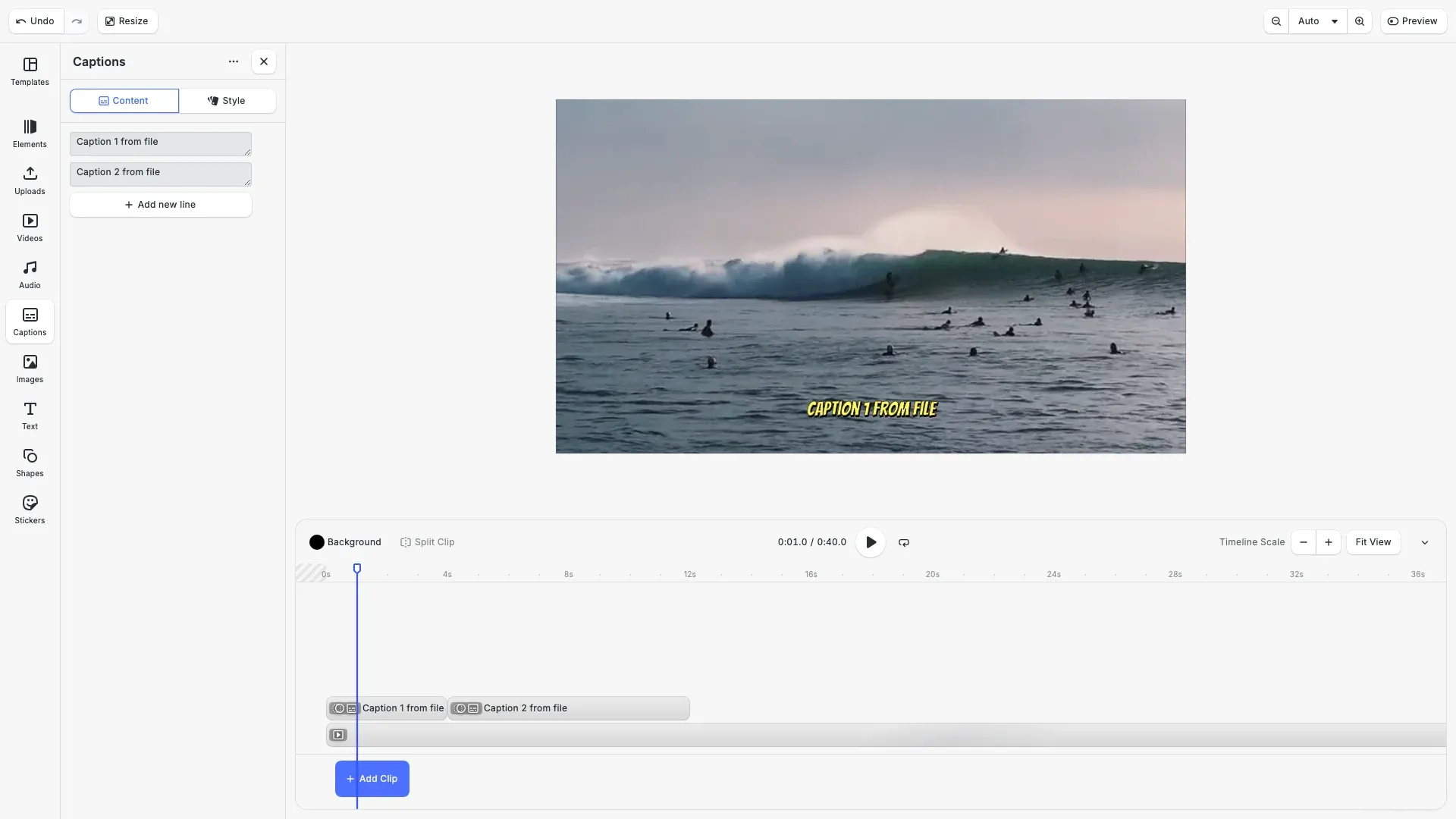Click the Add new line button
Image resolution: width=1456 pixels, height=819 pixels.
point(160,204)
